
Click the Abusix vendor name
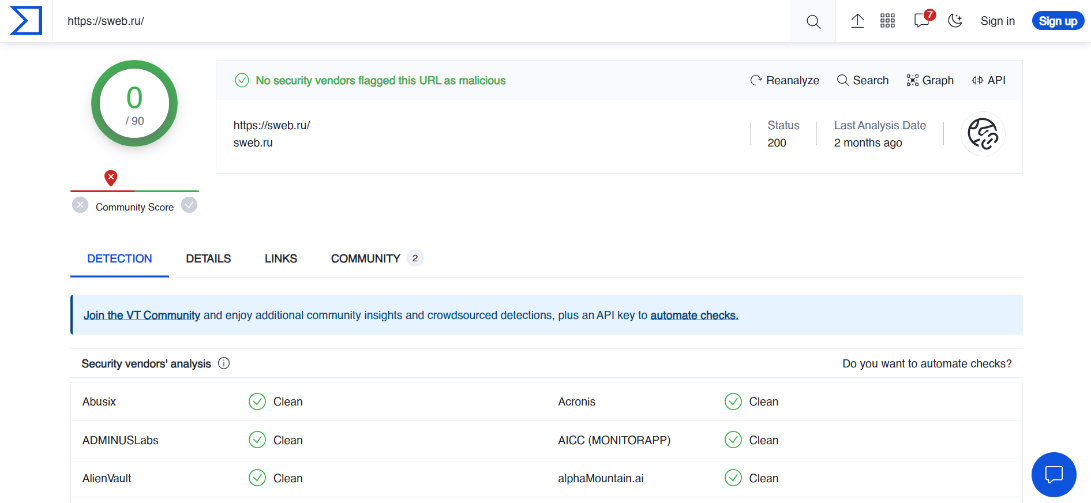point(99,401)
